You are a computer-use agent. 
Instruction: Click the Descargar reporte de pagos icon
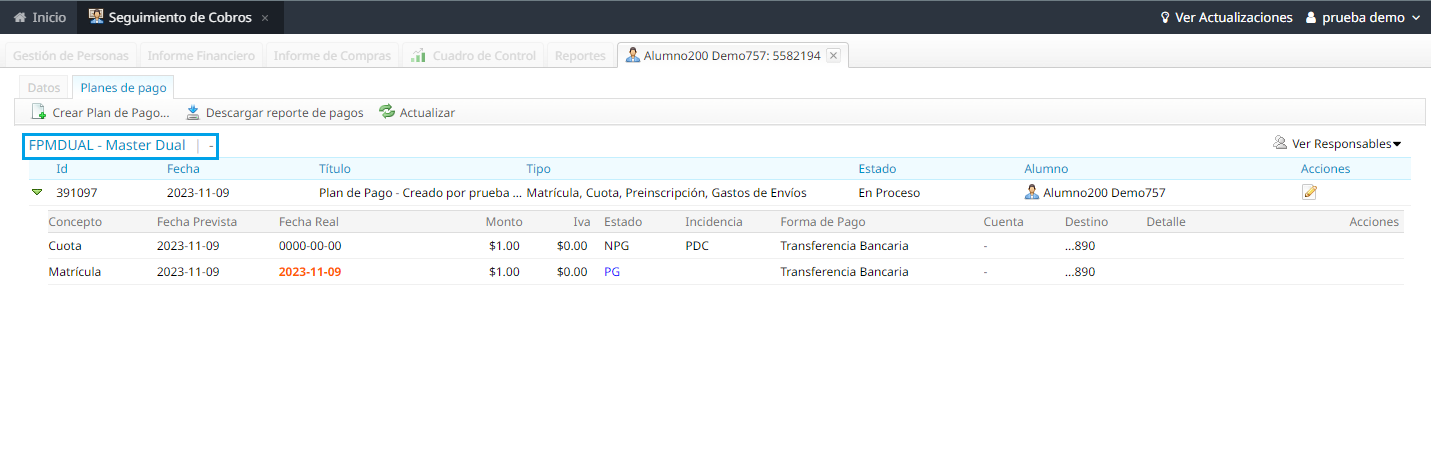click(x=193, y=112)
